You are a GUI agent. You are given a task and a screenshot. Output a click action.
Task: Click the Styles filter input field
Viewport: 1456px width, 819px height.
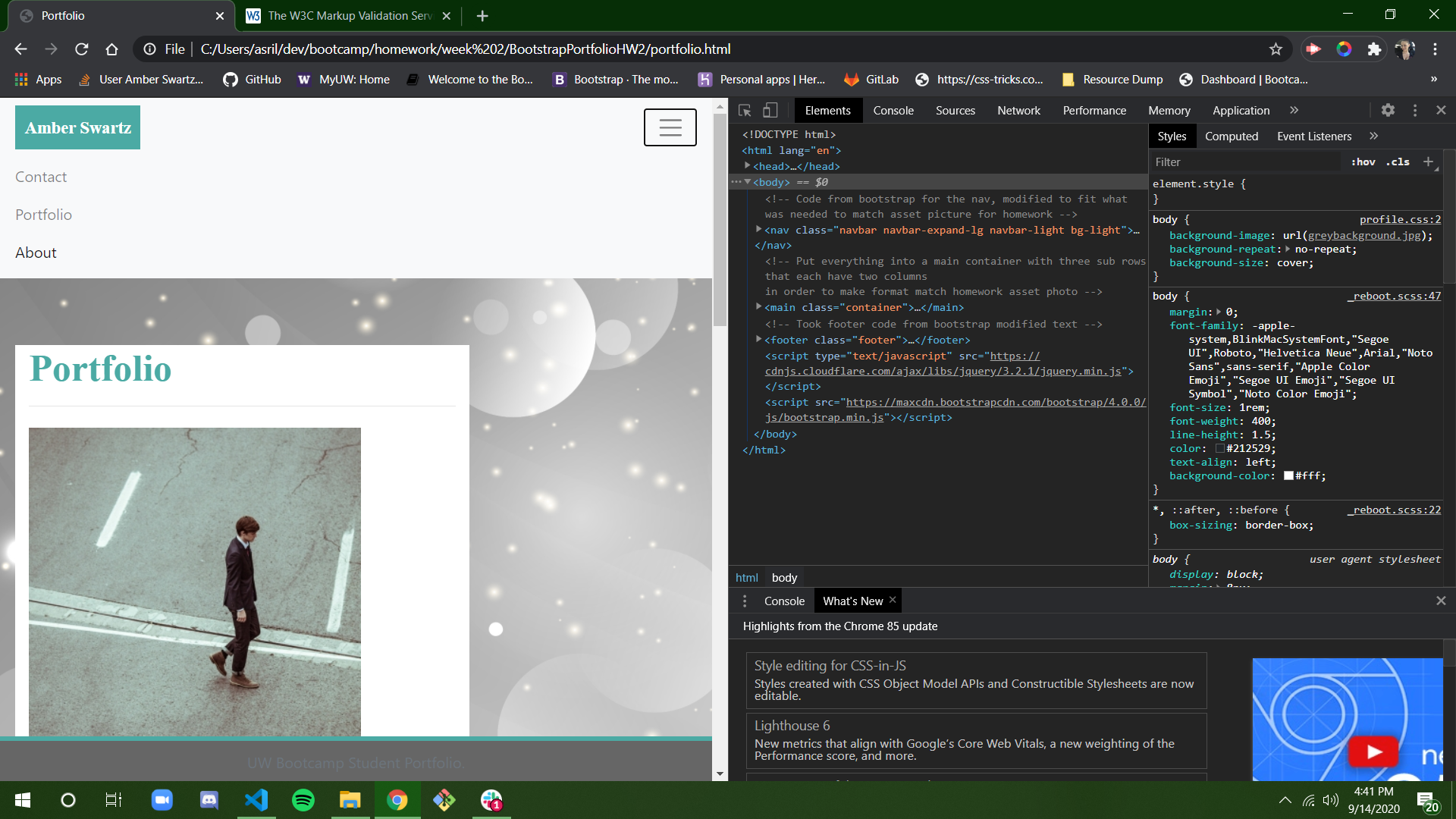pos(1244,162)
